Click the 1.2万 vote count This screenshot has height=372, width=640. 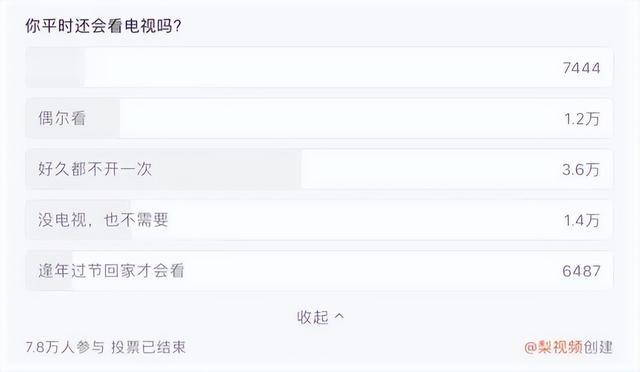point(582,119)
